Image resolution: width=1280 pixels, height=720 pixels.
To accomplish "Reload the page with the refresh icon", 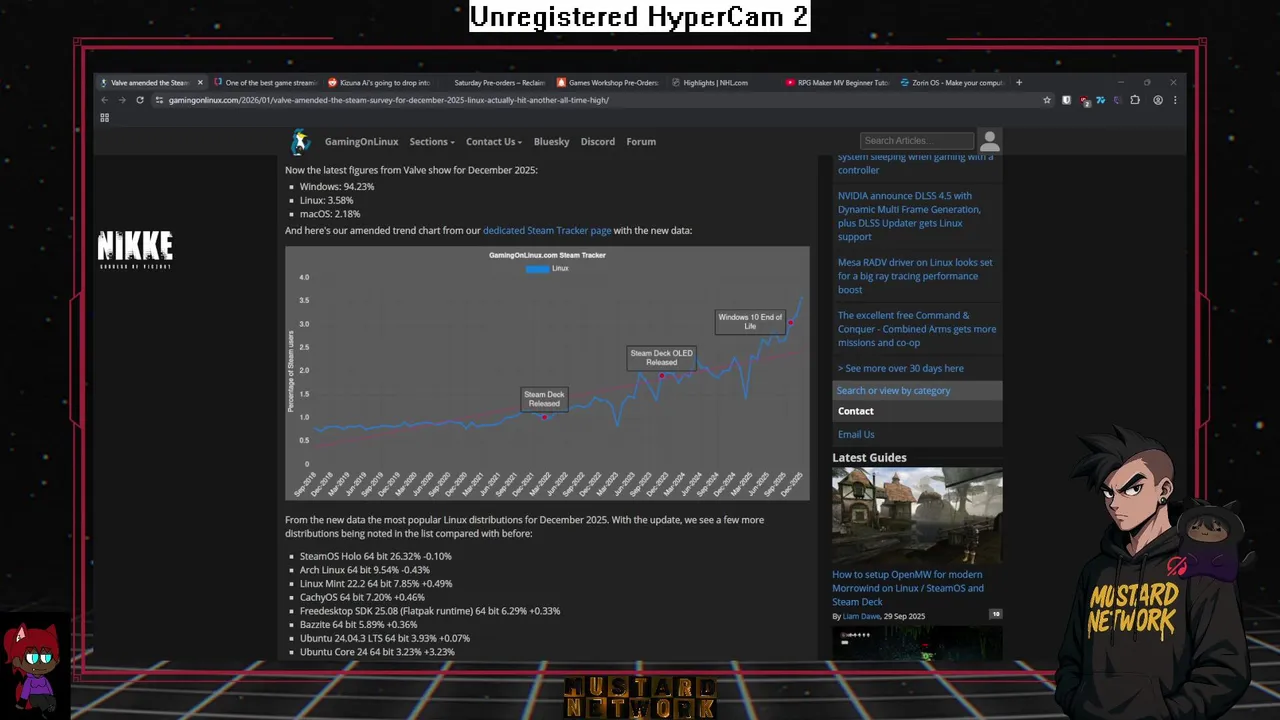I will (x=140, y=100).
